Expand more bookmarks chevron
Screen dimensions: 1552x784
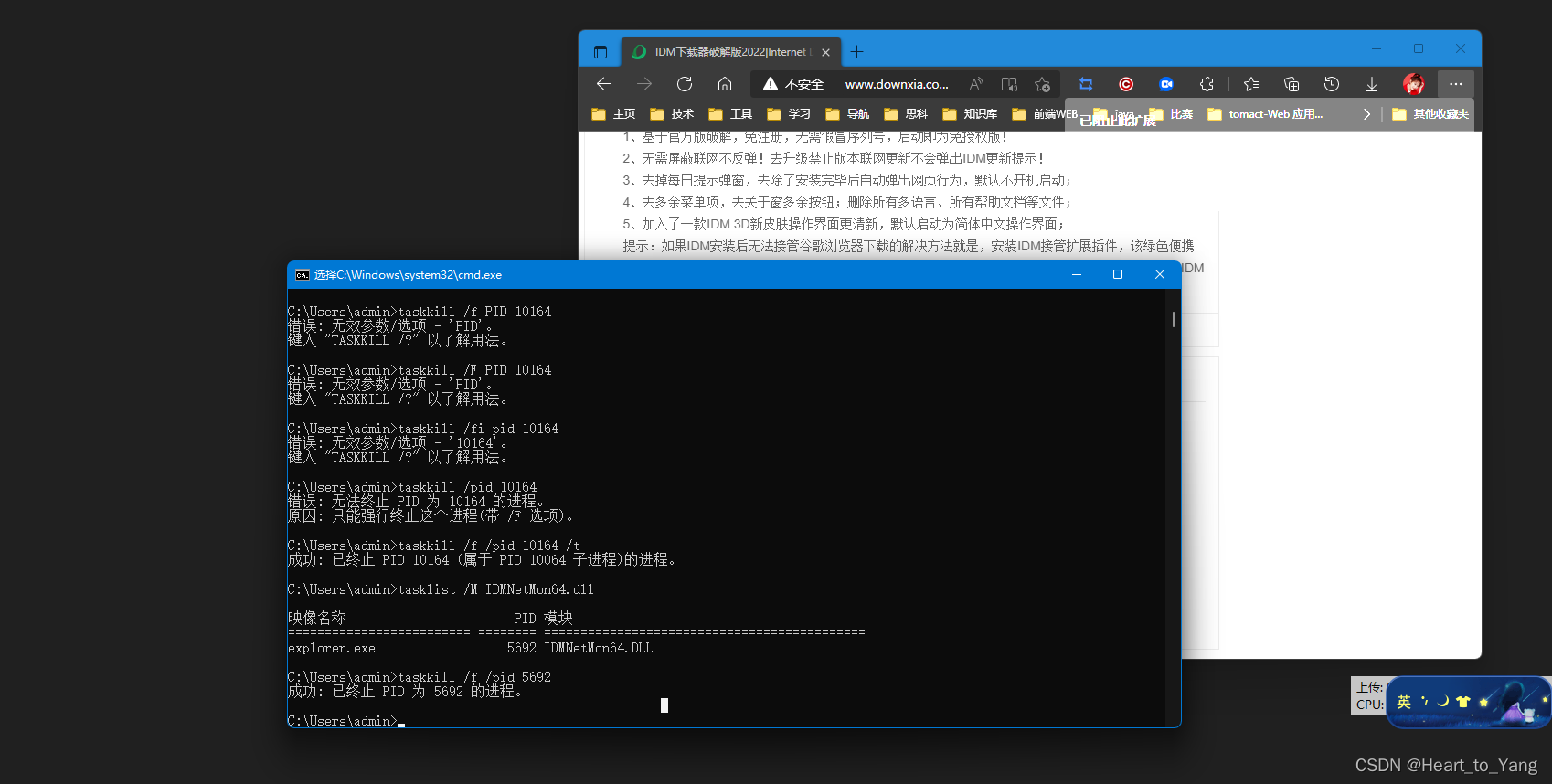(x=1366, y=114)
